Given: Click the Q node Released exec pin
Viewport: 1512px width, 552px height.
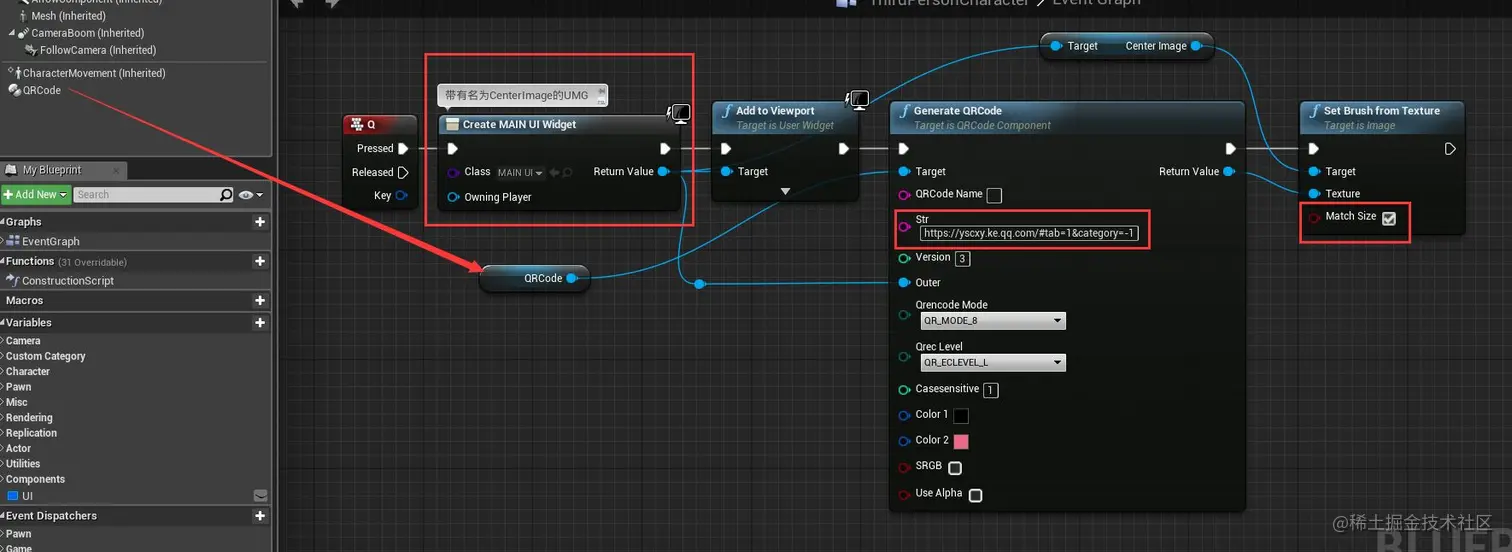Looking at the screenshot, I should coord(403,172).
